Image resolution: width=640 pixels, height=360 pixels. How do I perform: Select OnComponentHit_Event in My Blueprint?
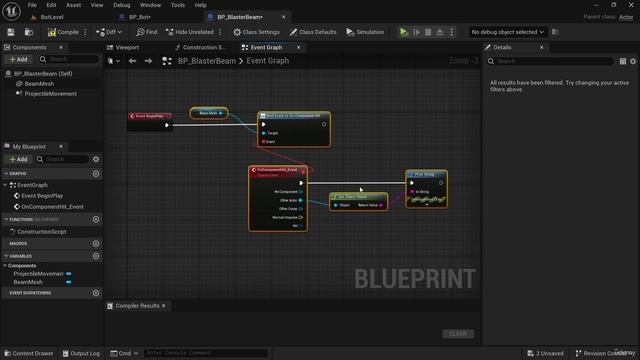tap(52, 207)
